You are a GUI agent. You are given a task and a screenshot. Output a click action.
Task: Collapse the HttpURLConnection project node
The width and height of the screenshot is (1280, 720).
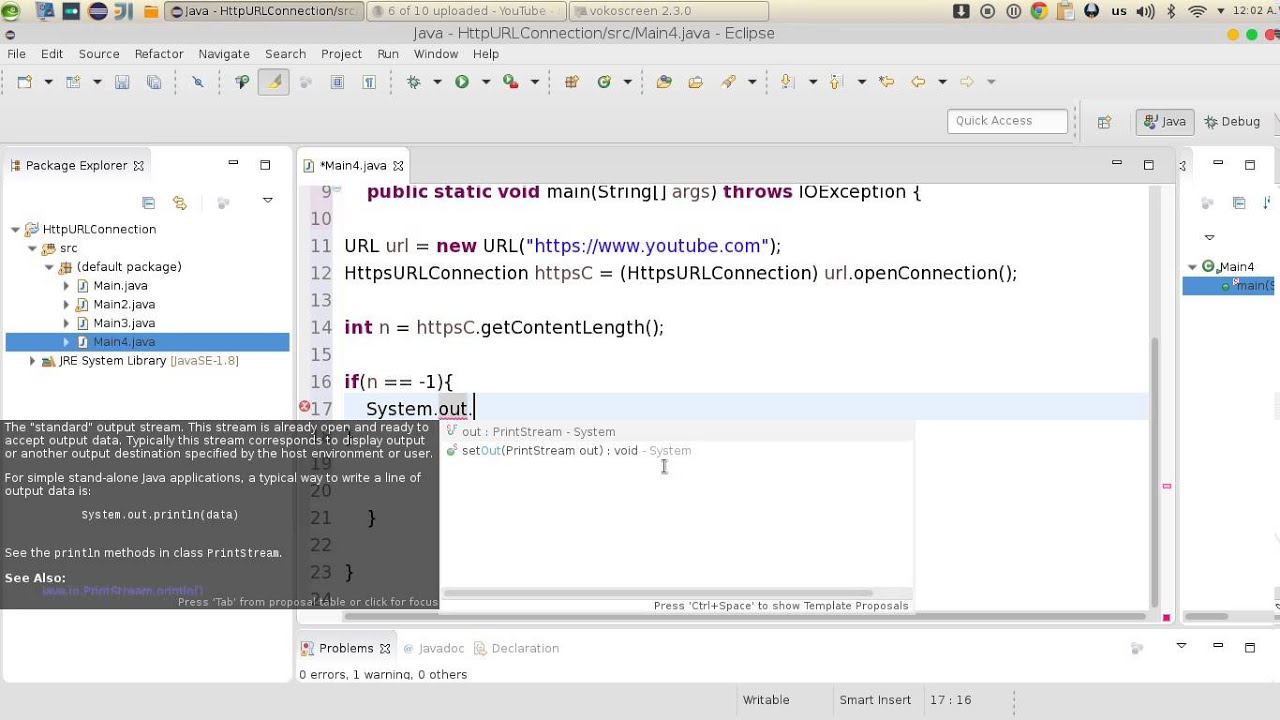[15, 229]
